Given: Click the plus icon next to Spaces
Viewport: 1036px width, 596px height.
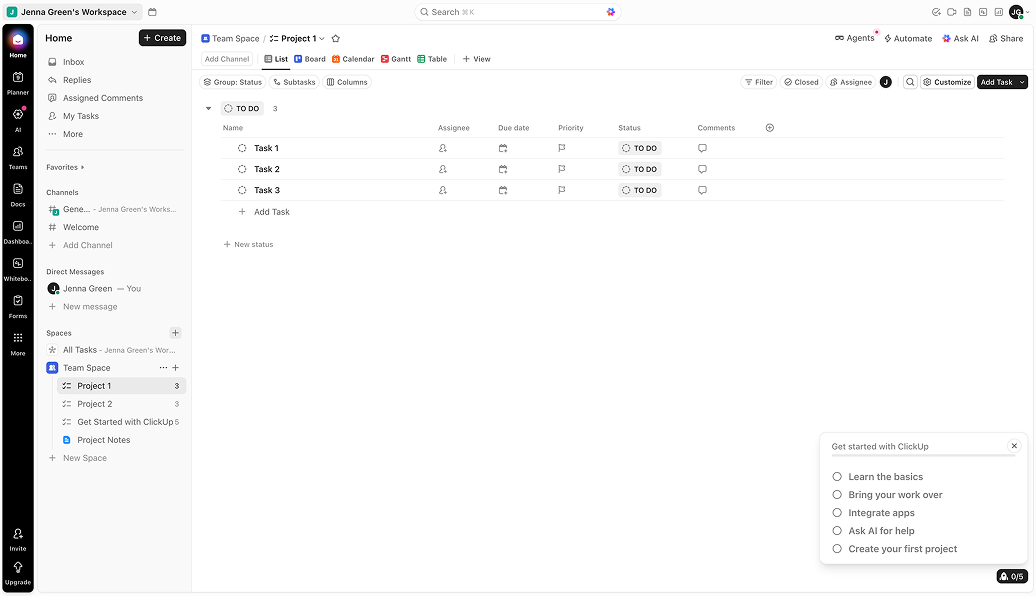Looking at the screenshot, I should pos(175,333).
